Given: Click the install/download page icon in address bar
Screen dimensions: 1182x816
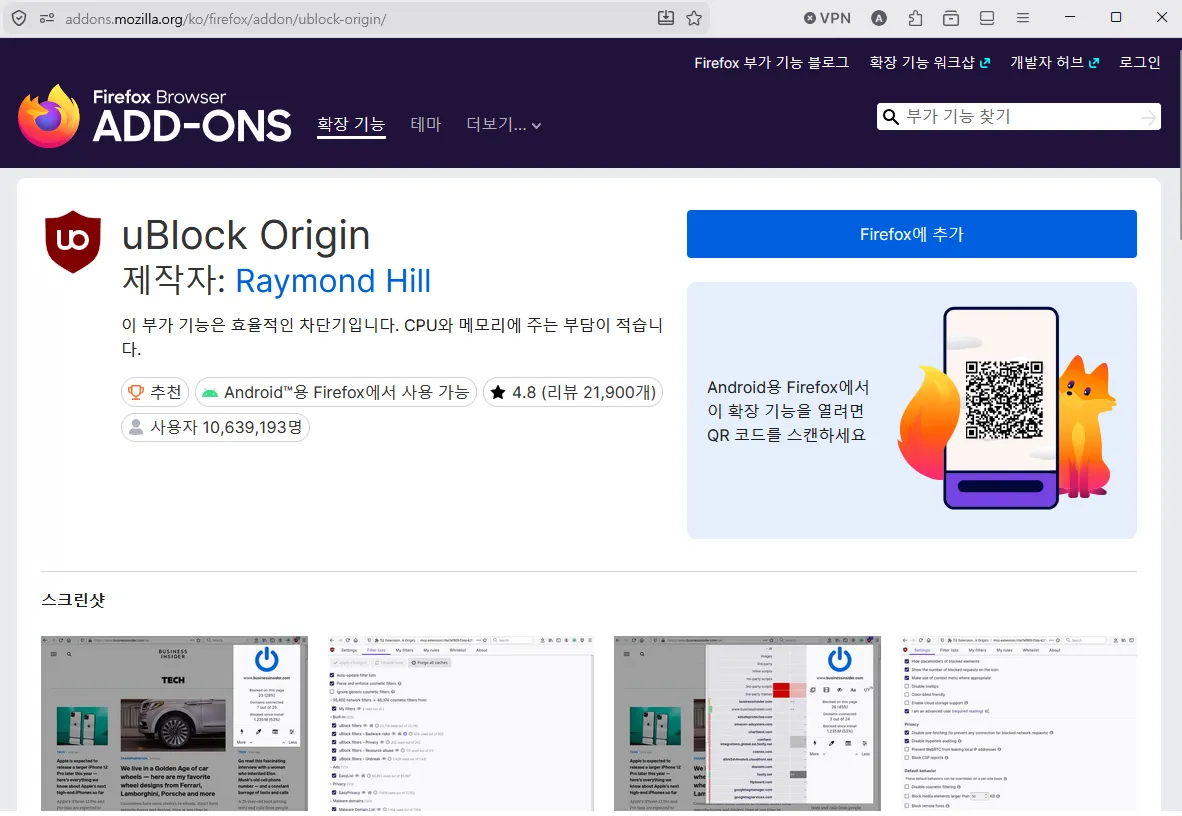Looking at the screenshot, I should click(x=666, y=18).
